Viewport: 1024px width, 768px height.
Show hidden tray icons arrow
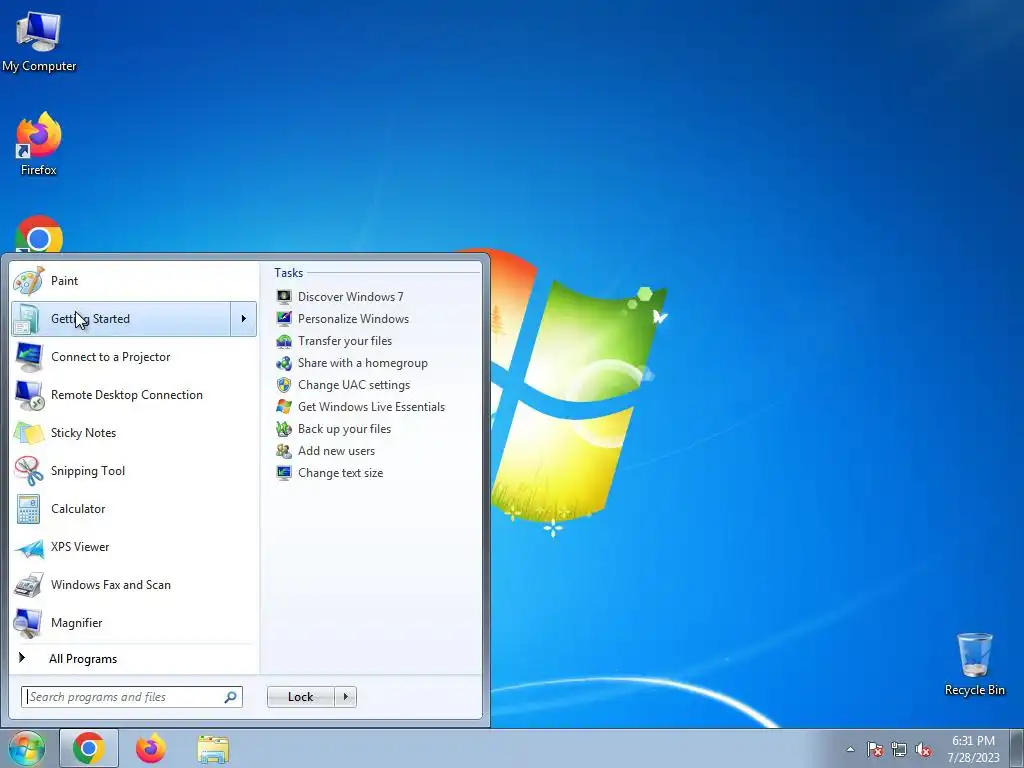(x=850, y=749)
